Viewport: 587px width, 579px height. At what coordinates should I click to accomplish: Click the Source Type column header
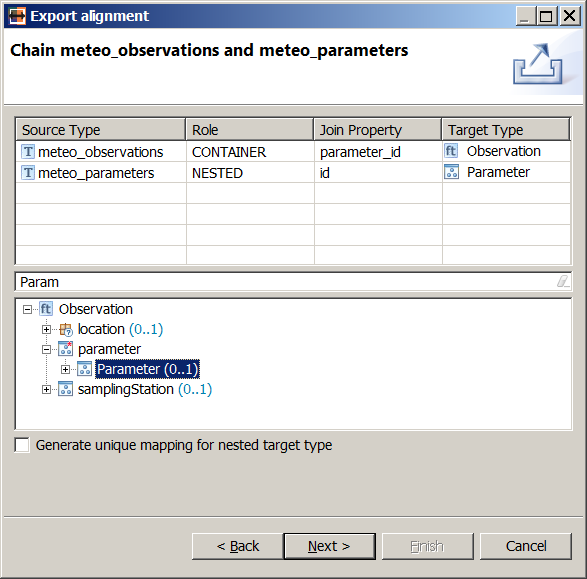coord(101,130)
